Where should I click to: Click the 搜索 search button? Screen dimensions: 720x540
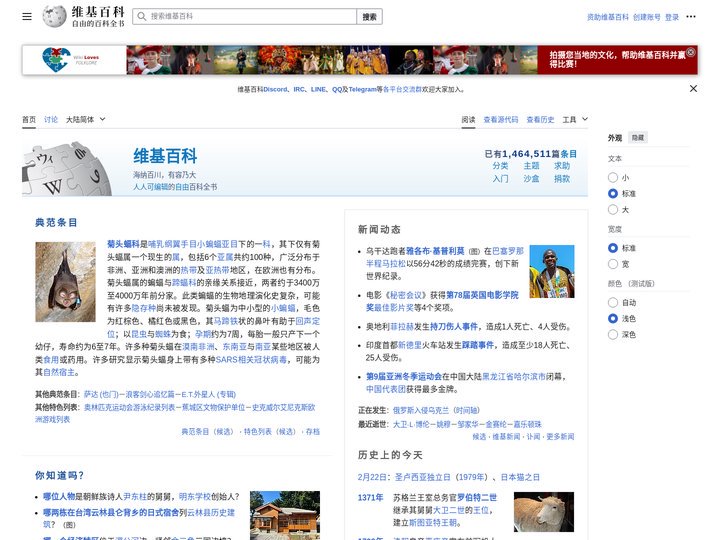369,17
